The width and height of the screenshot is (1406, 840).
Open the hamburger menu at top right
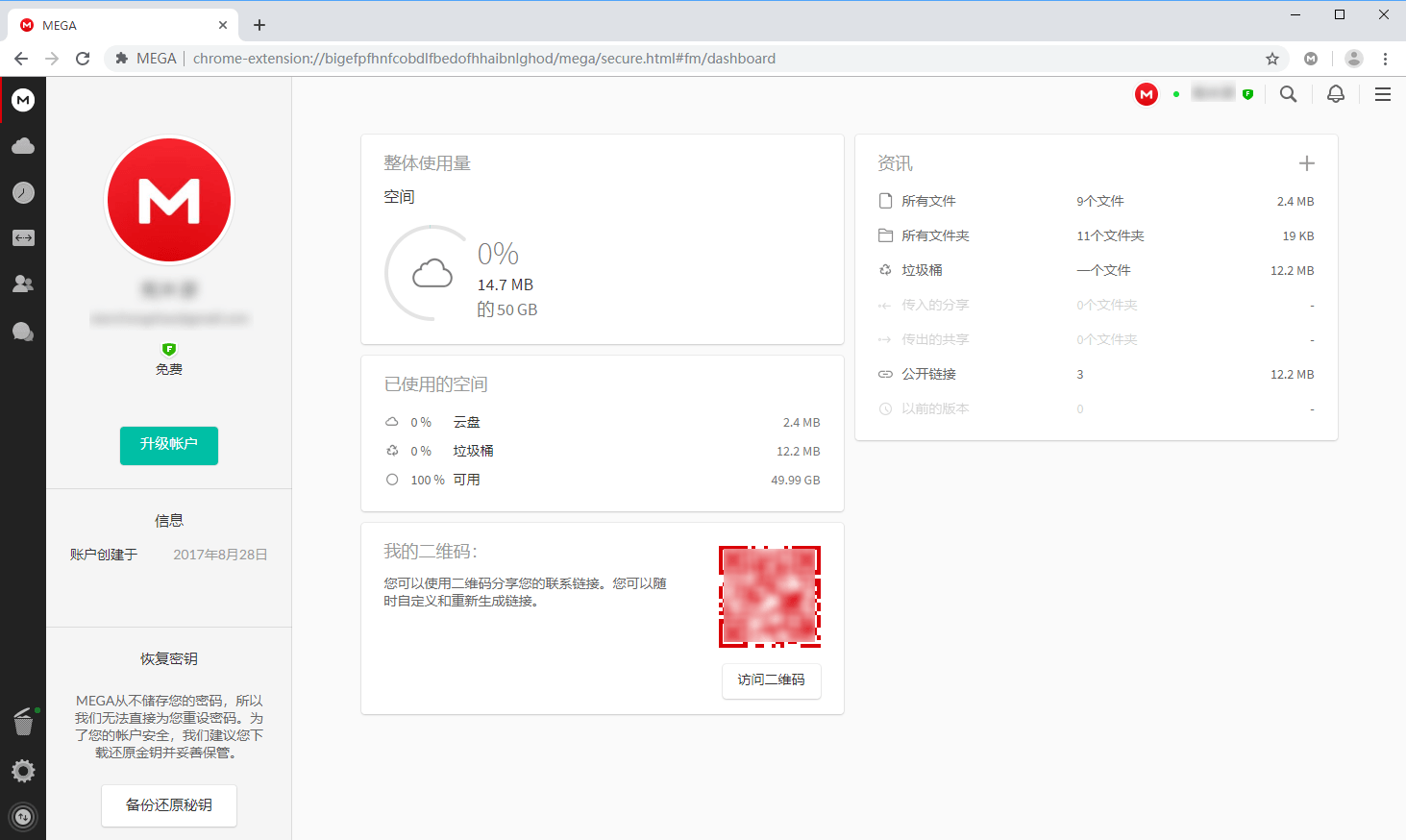point(1382,94)
